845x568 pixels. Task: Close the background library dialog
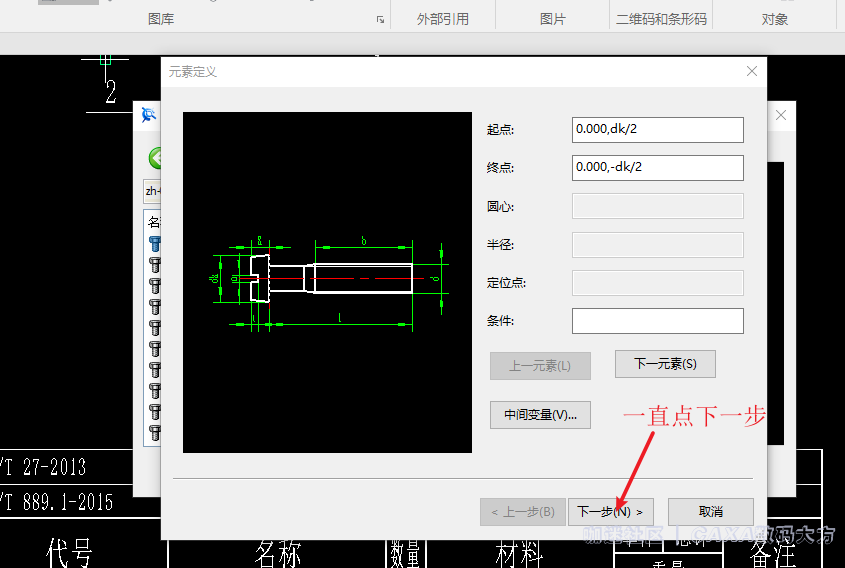[781, 115]
